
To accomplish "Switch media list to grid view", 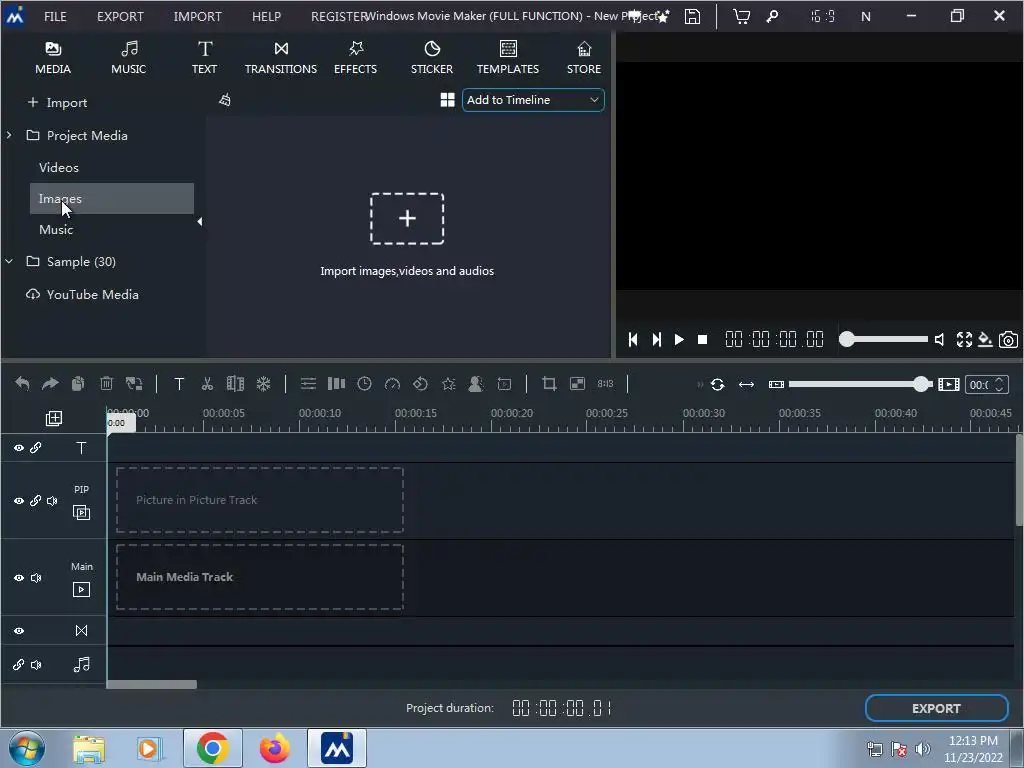I will (447, 100).
